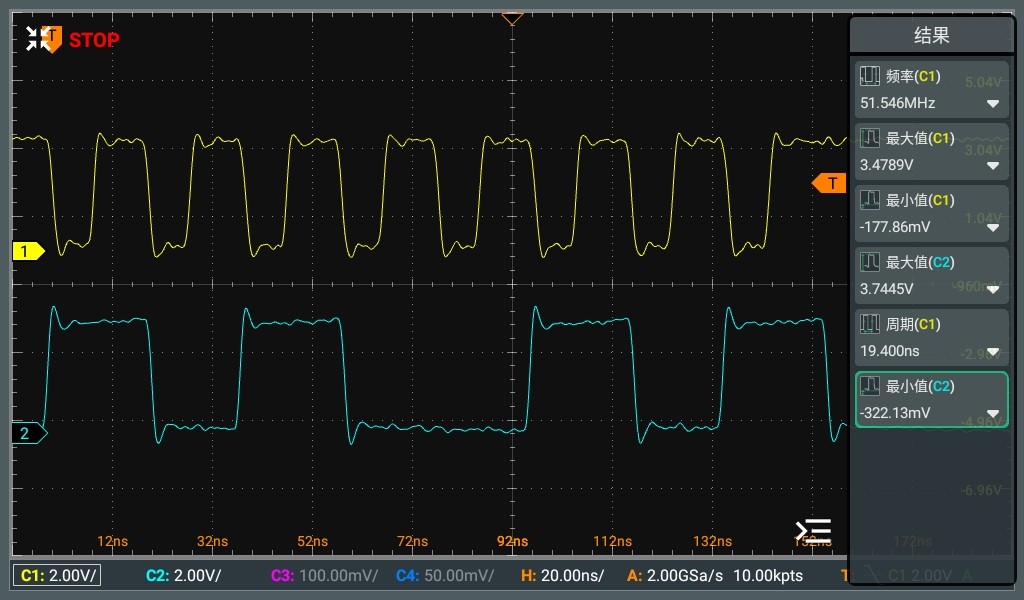Viewport: 1024px width, 600px height.
Task: Tap the minimum value (C1) measurement icon
Action: (x=871, y=200)
